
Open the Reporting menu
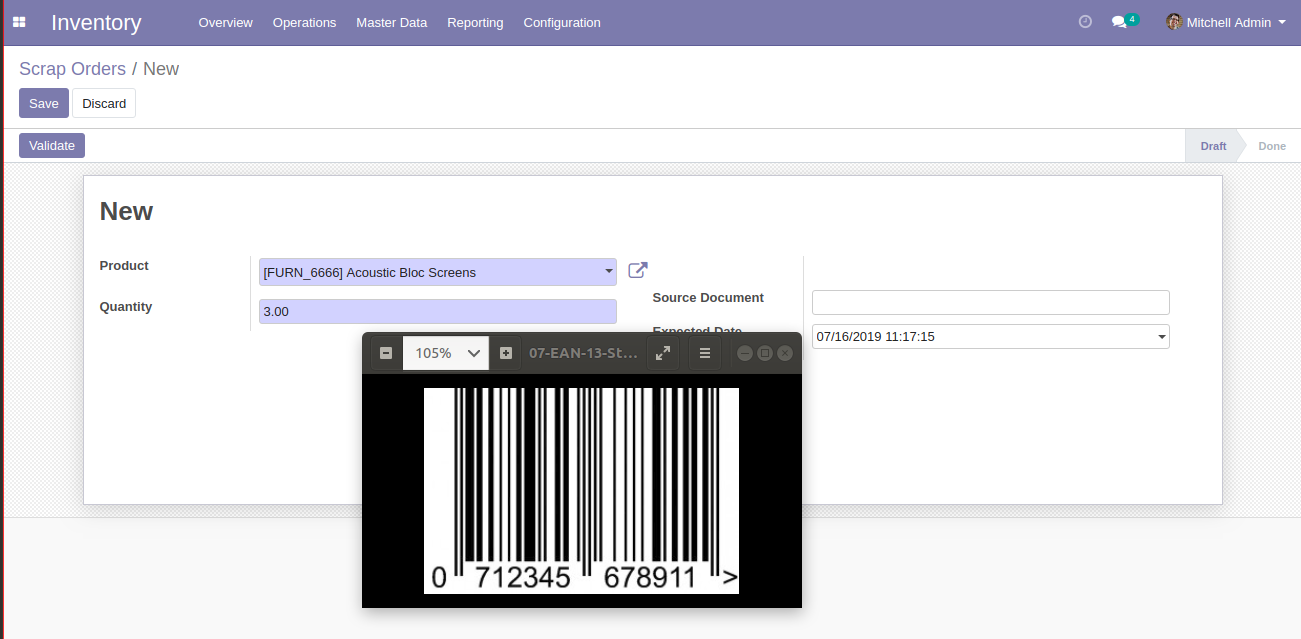click(x=475, y=22)
